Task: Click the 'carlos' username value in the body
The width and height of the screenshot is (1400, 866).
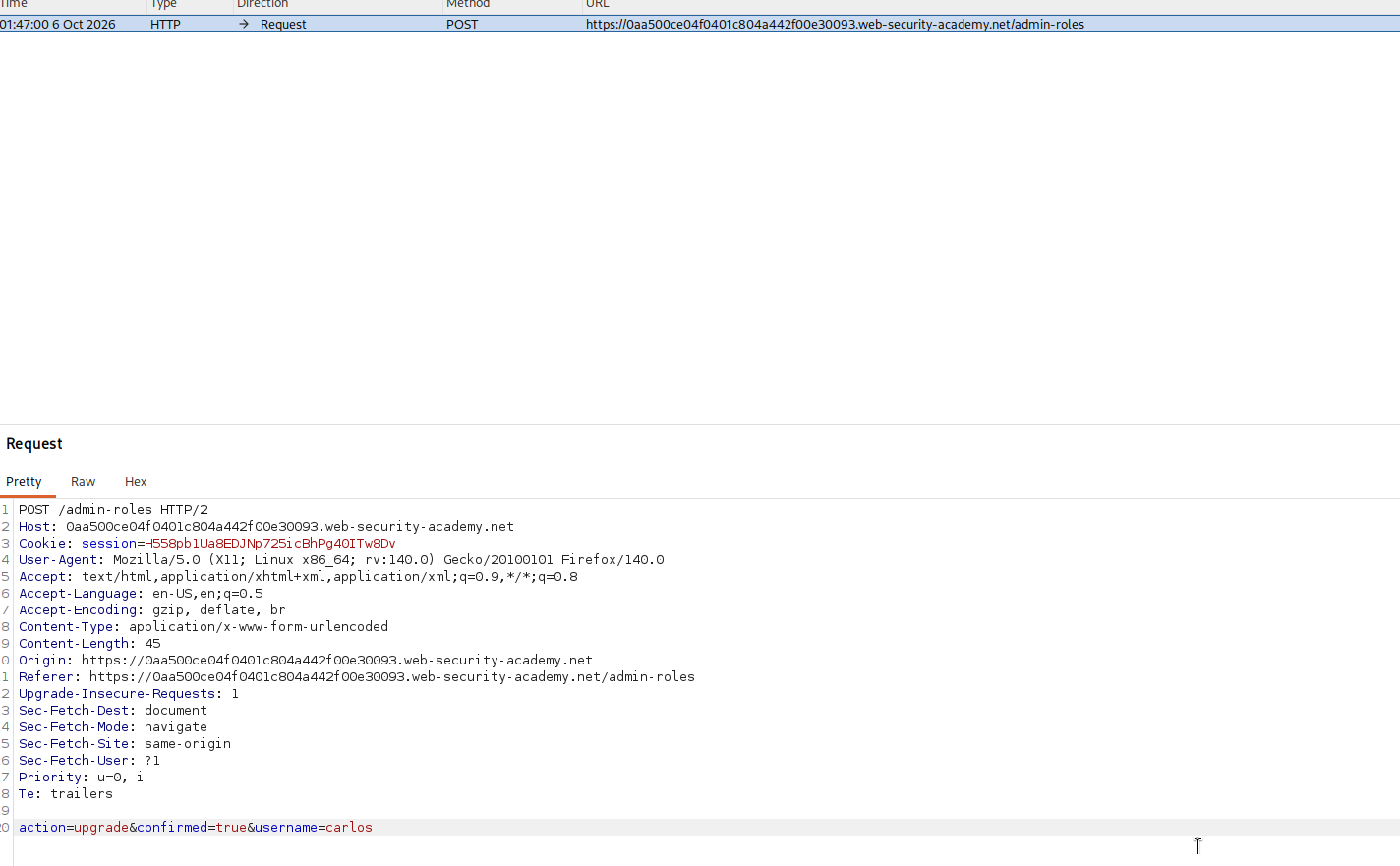Action: pyautogui.click(x=349, y=828)
